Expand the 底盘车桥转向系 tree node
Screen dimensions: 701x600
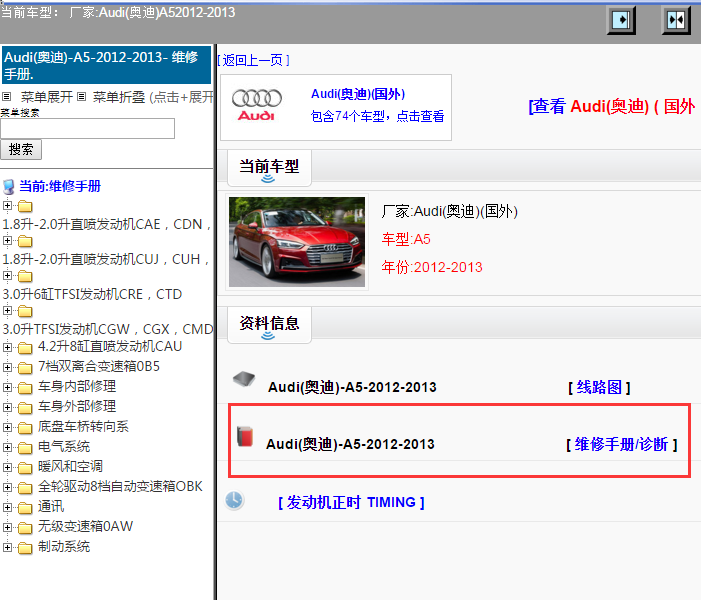[7, 427]
